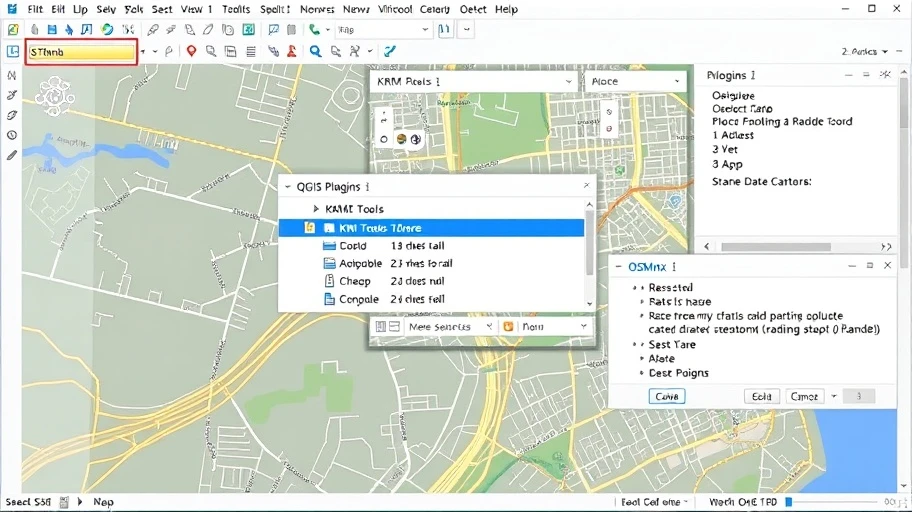Open the Celerly menu
This screenshot has width=912, height=512.
[x=434, y=9]
